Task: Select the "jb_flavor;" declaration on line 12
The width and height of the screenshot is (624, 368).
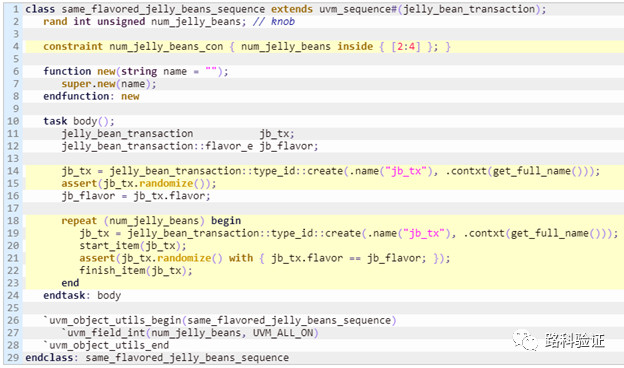Action: coord(289,146)
